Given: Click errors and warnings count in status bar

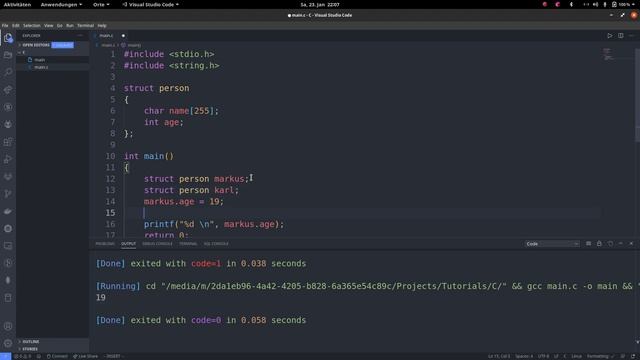Looking at the screenshot, I should point(22,356).
